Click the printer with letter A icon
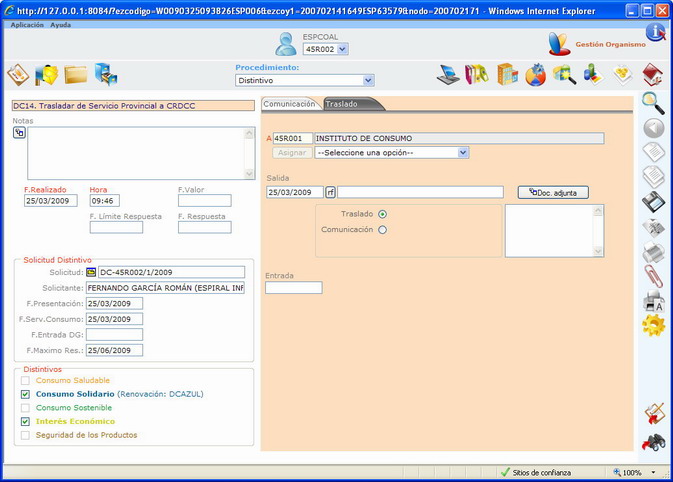673x482 pixels. (654, 301)
